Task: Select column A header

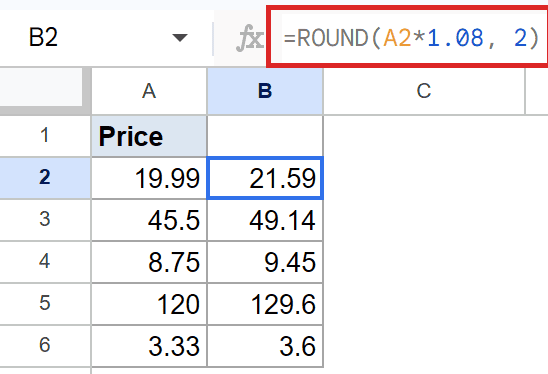Action: point(149,91)
